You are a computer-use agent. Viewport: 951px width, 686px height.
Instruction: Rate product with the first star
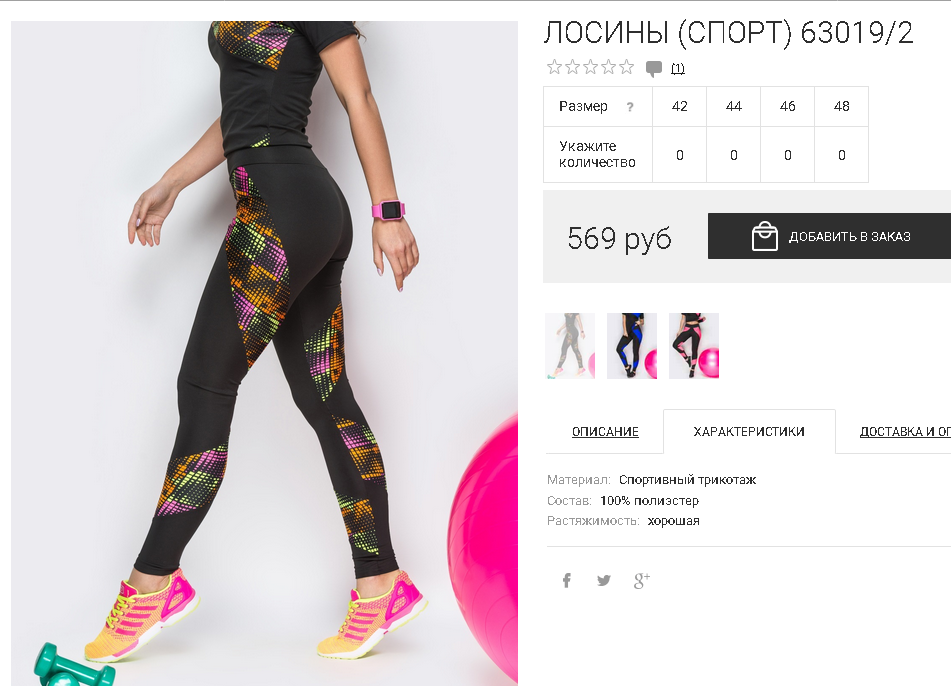(x=554, y=67)
